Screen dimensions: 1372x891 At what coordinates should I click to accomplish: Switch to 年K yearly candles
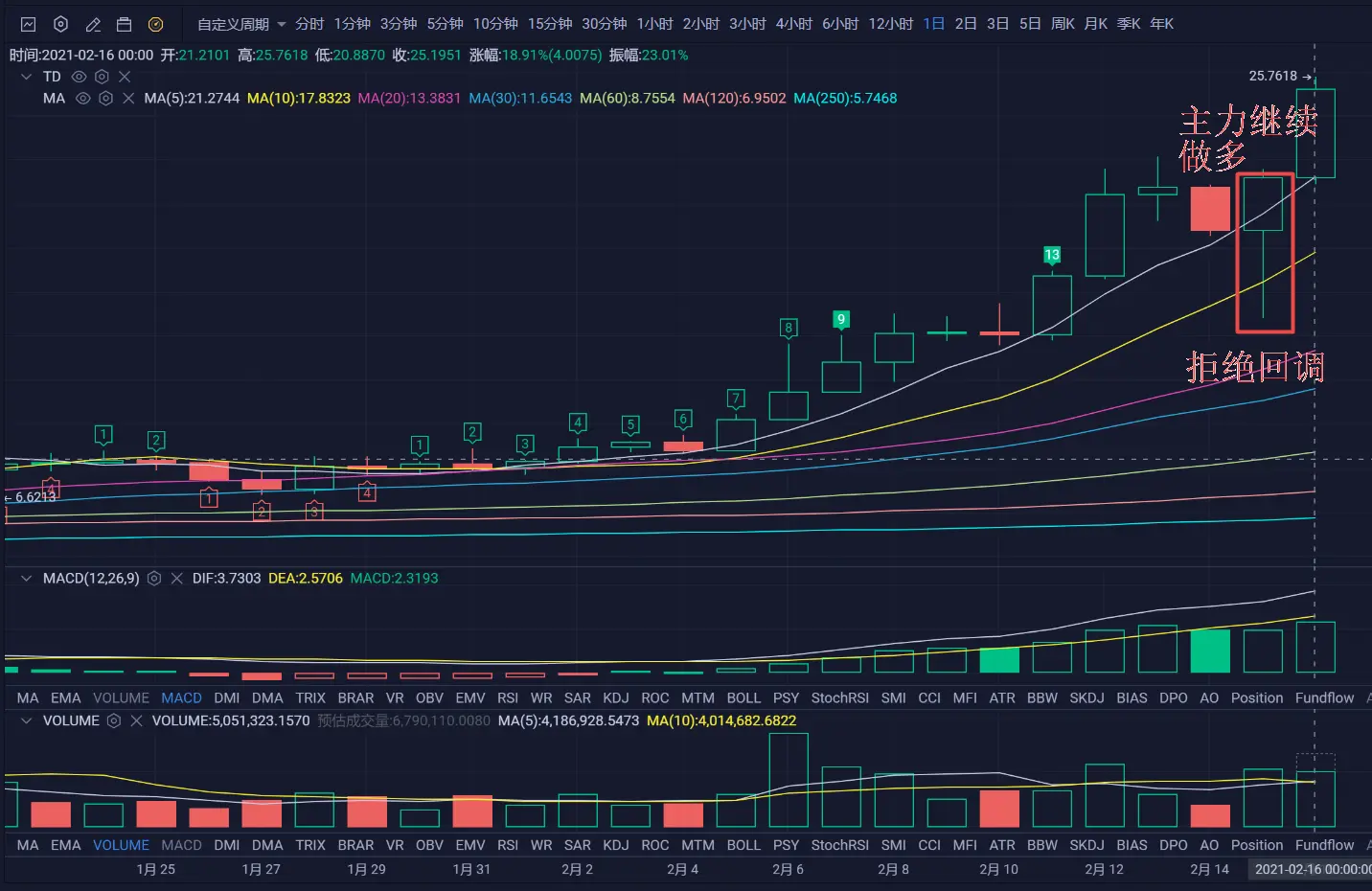[1162, 24]
